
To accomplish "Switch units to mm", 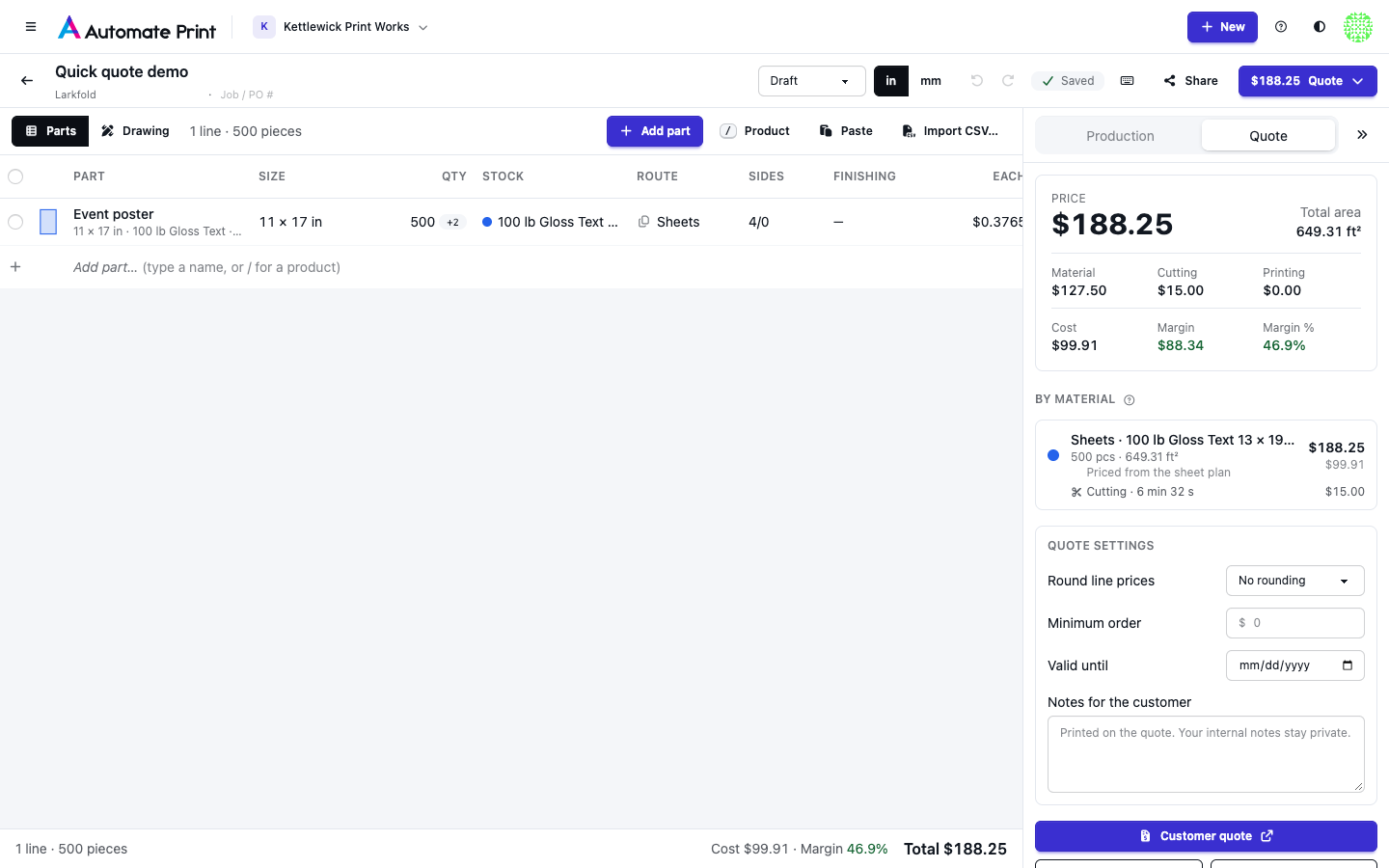I will 931,81.
